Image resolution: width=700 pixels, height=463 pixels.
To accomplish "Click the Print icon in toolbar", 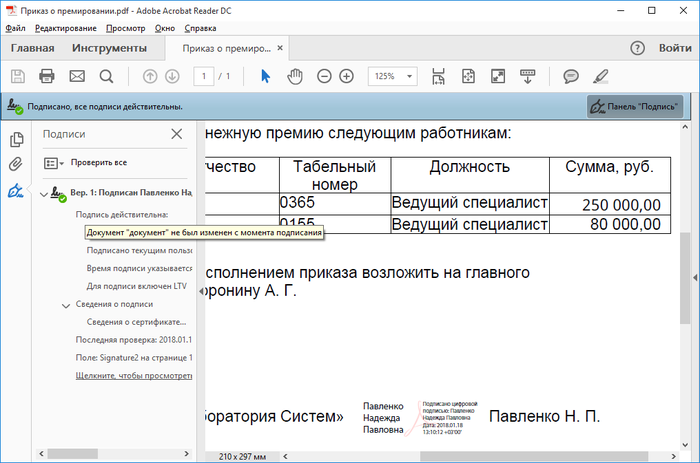I will pyautogui.click(x=47, y=76).
